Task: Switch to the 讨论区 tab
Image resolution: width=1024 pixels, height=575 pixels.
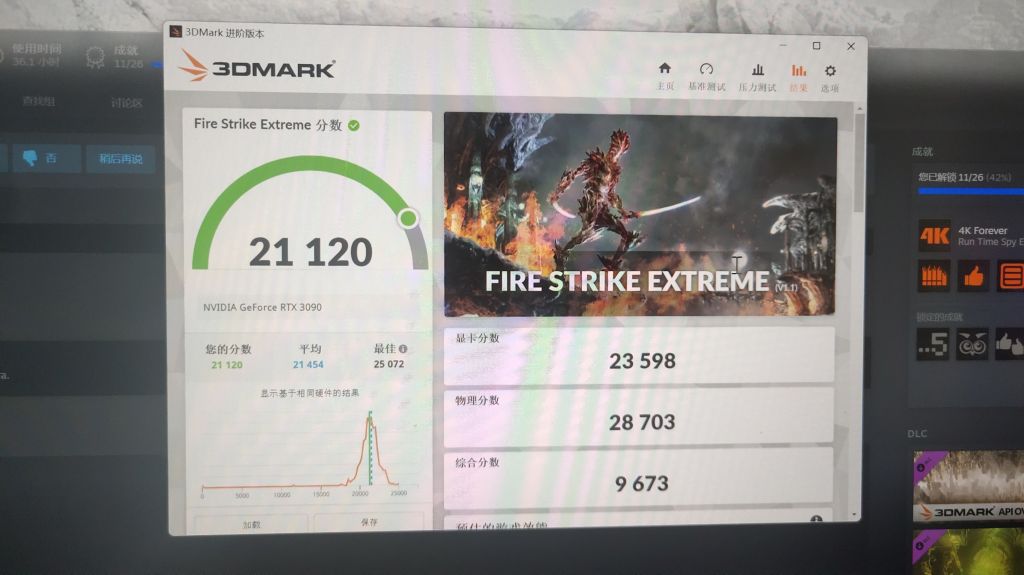Action: click(x=127, y=103)
